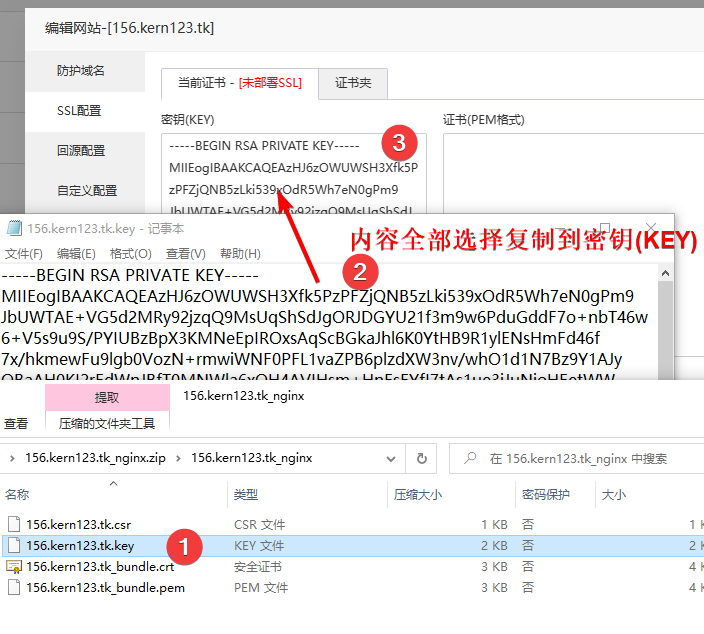Click the 安全证书 type cell
704x634 pixels.
coord(258,567)
